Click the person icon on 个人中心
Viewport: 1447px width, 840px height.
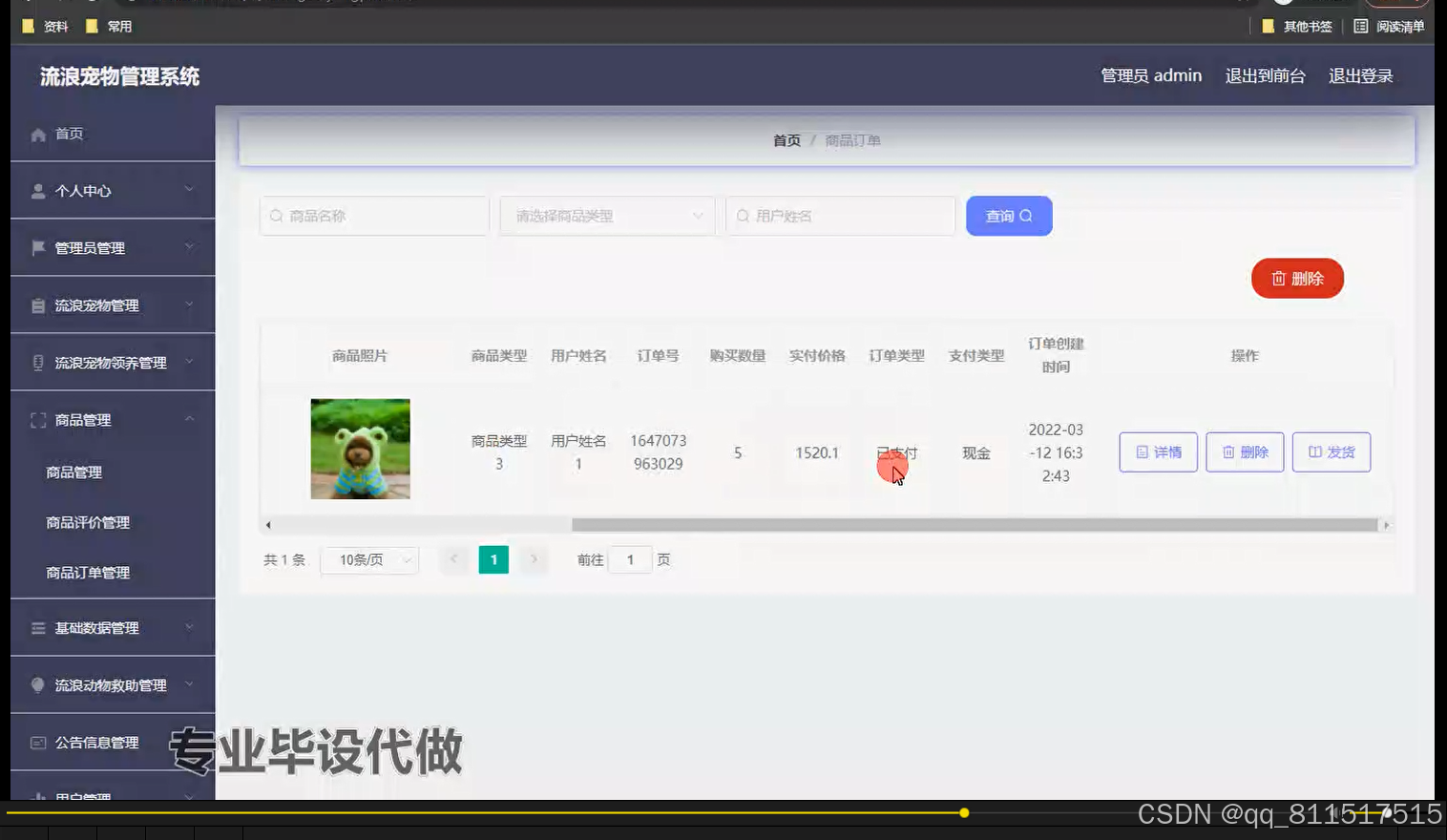pyautogui.click(x=35, y=190)
